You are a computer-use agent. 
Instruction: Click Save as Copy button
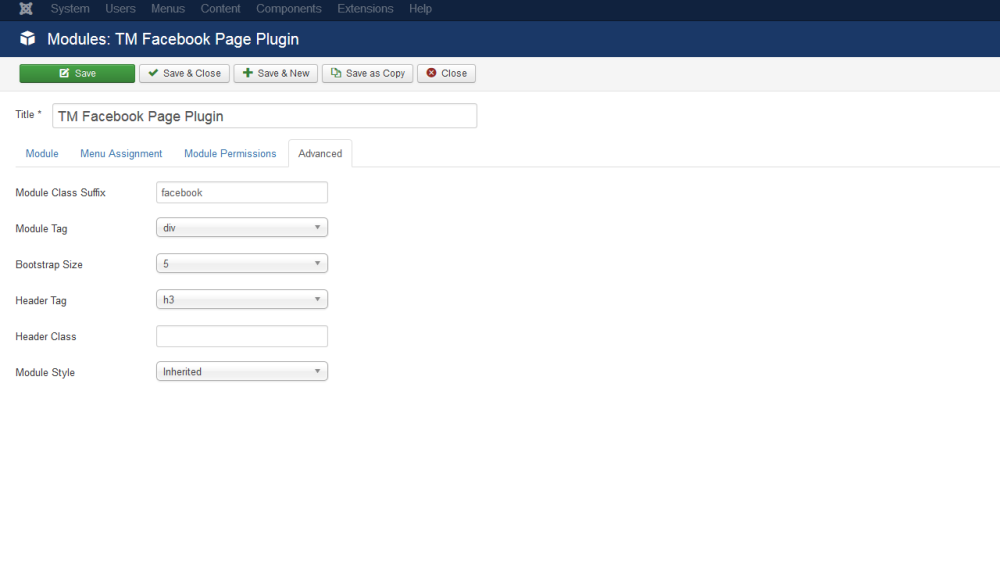coord(367,73)
